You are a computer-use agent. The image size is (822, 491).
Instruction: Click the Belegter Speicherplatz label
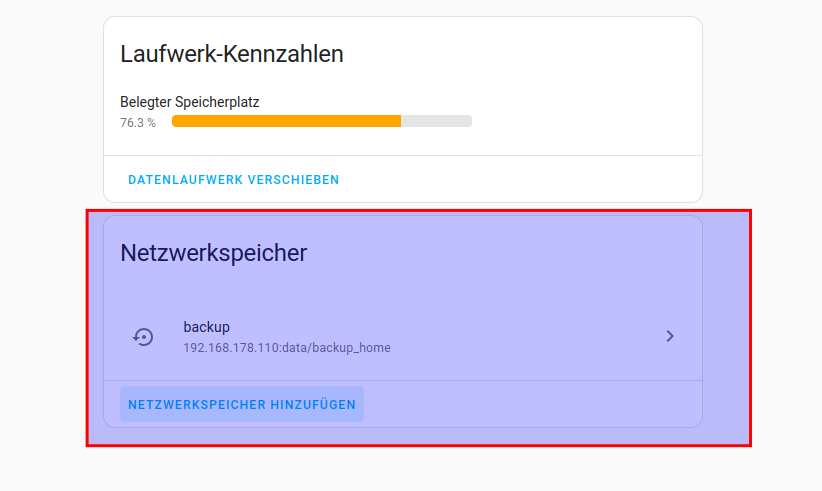click(190, 102)
